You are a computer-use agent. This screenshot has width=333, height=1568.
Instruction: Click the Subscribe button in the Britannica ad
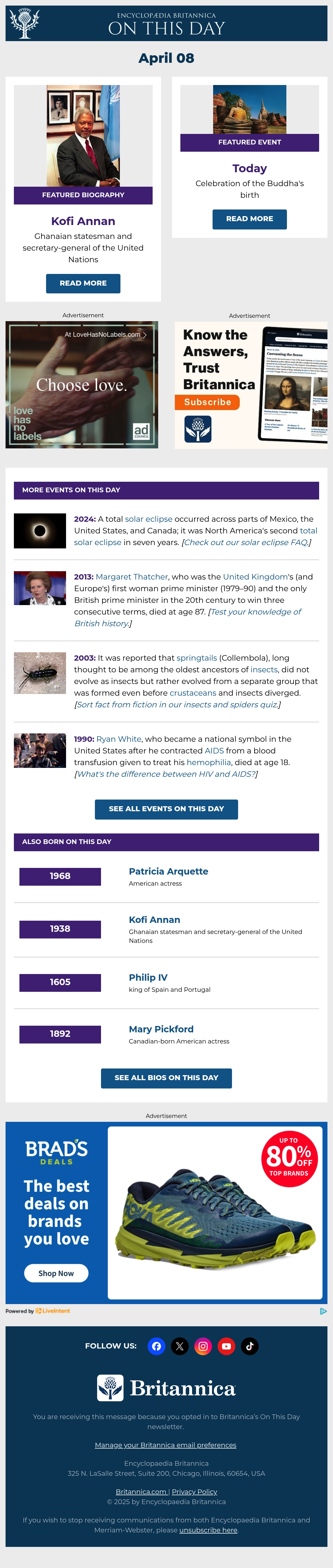click(207, 402)
